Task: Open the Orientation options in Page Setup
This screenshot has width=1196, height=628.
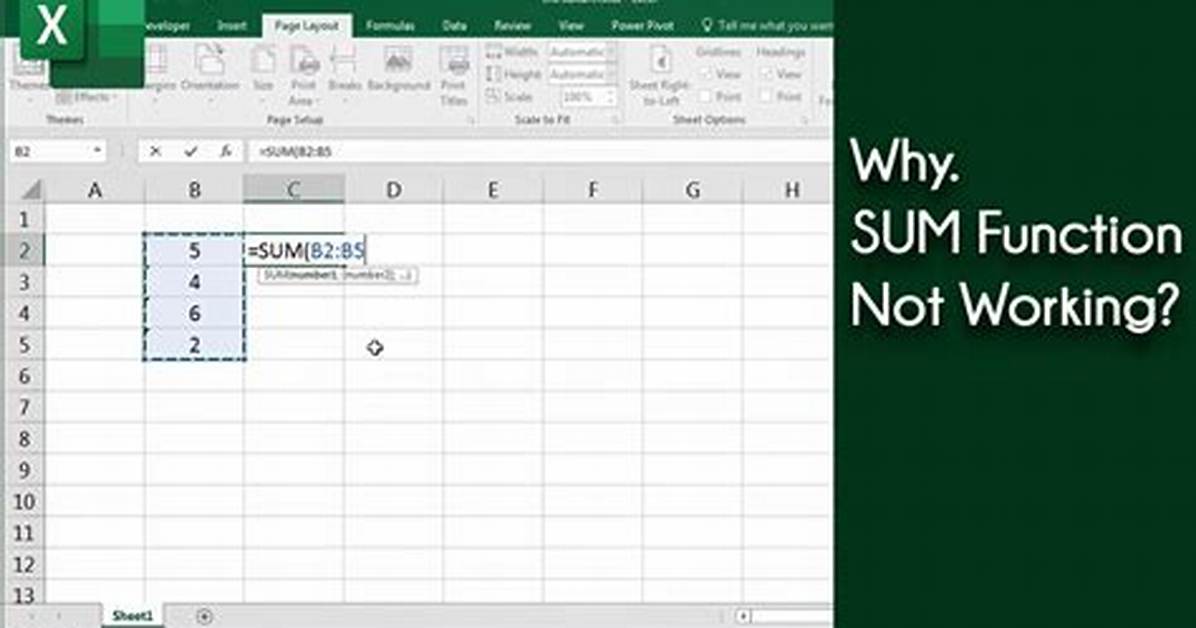Action: point(209,70)
